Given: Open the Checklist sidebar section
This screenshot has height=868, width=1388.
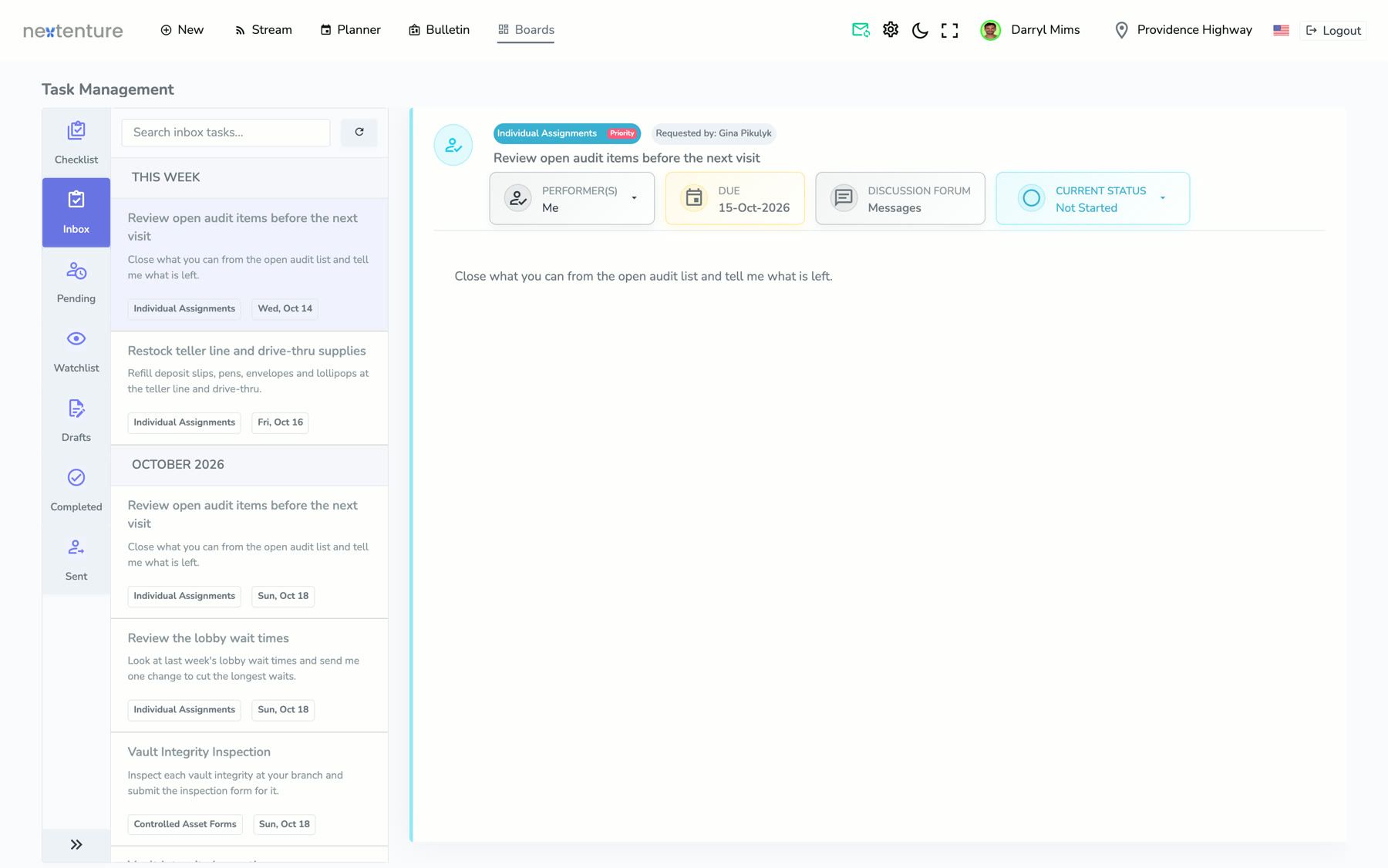Looking at the screenshot, I should pos(76,143).
